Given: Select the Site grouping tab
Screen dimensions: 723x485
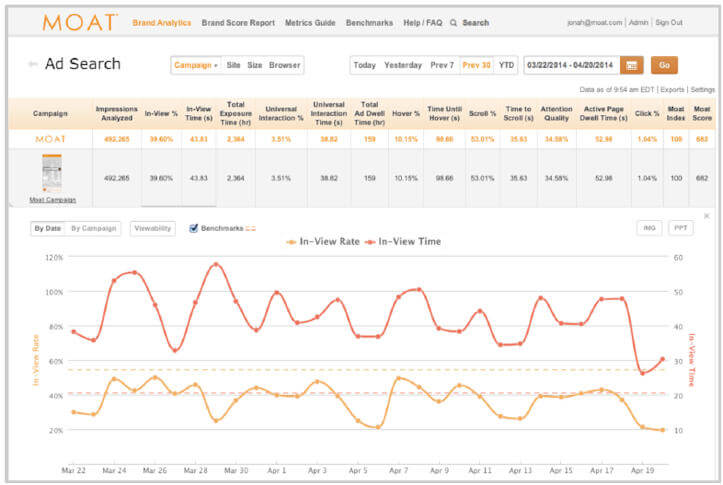Looking at the screenshot, I should (x=233, y=65).
